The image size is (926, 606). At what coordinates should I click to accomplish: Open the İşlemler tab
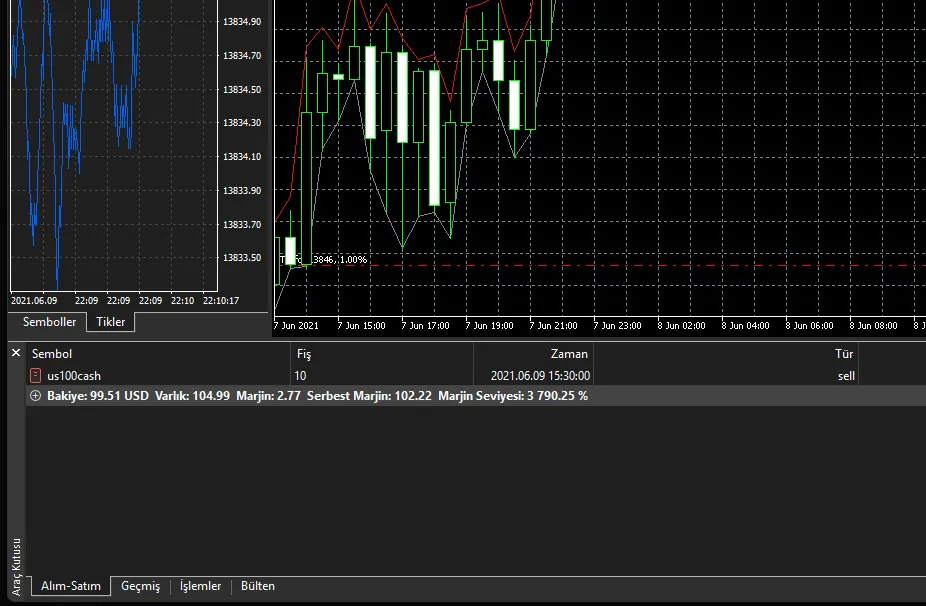point(200,586)
